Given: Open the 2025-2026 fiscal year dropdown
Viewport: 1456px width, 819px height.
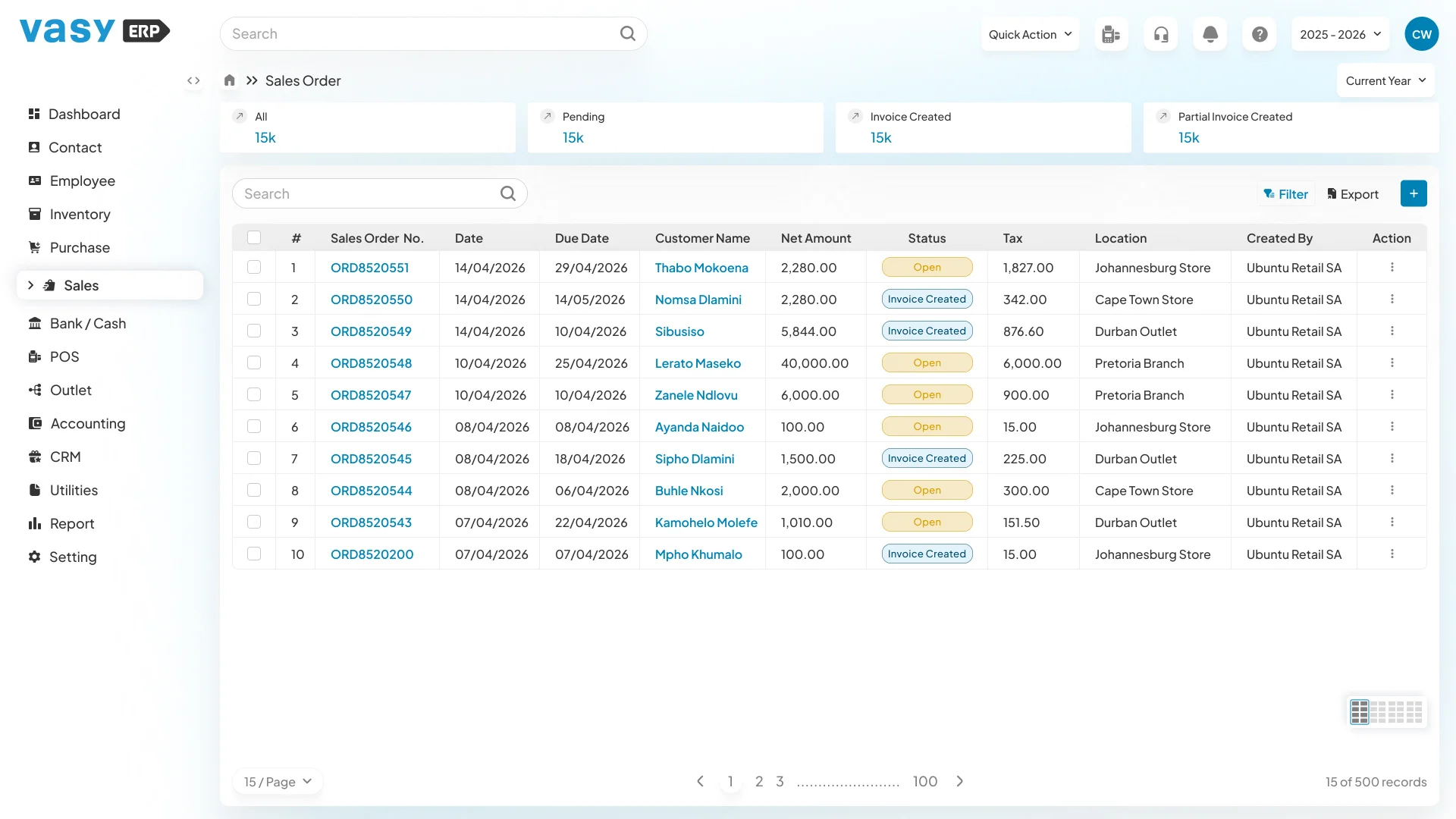Looking at the screenshot, I should [1339, 33].
